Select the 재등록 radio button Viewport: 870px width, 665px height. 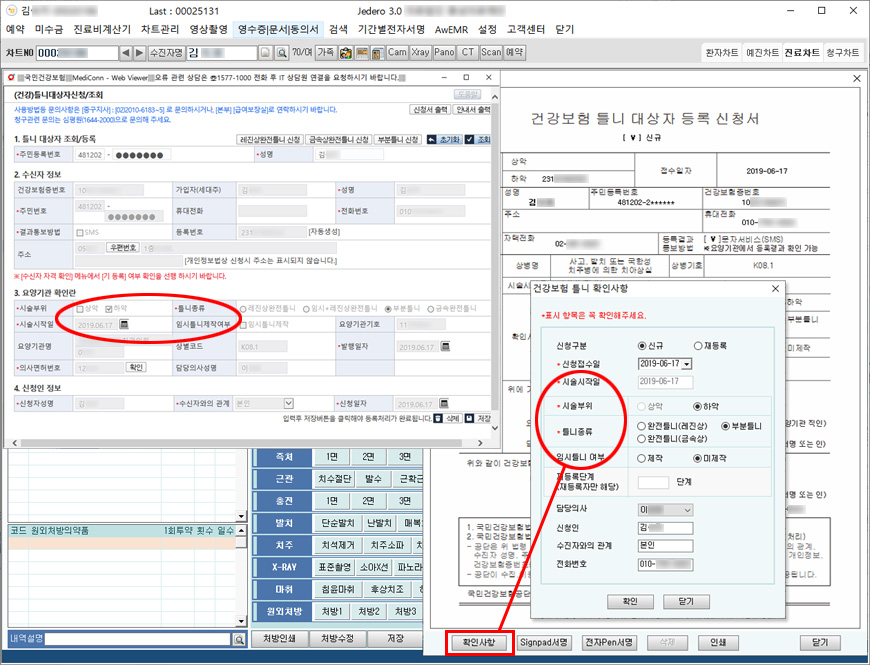click(x=698, y=345)
